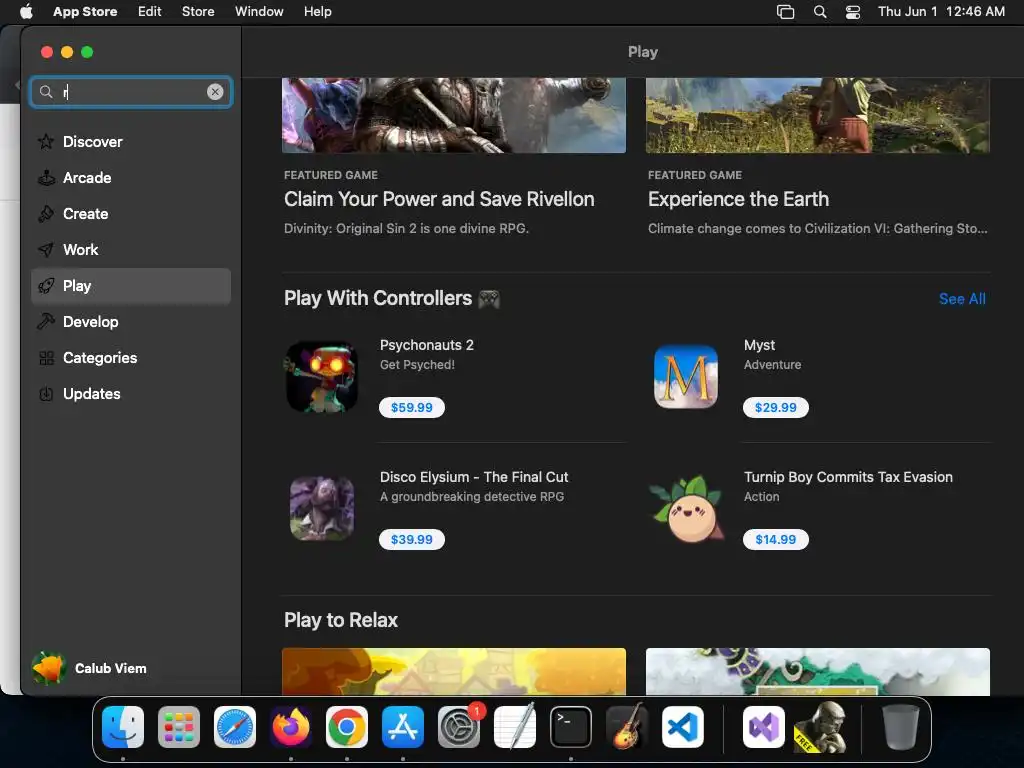Open Terminal from the Dock

[x=571, y=727]
